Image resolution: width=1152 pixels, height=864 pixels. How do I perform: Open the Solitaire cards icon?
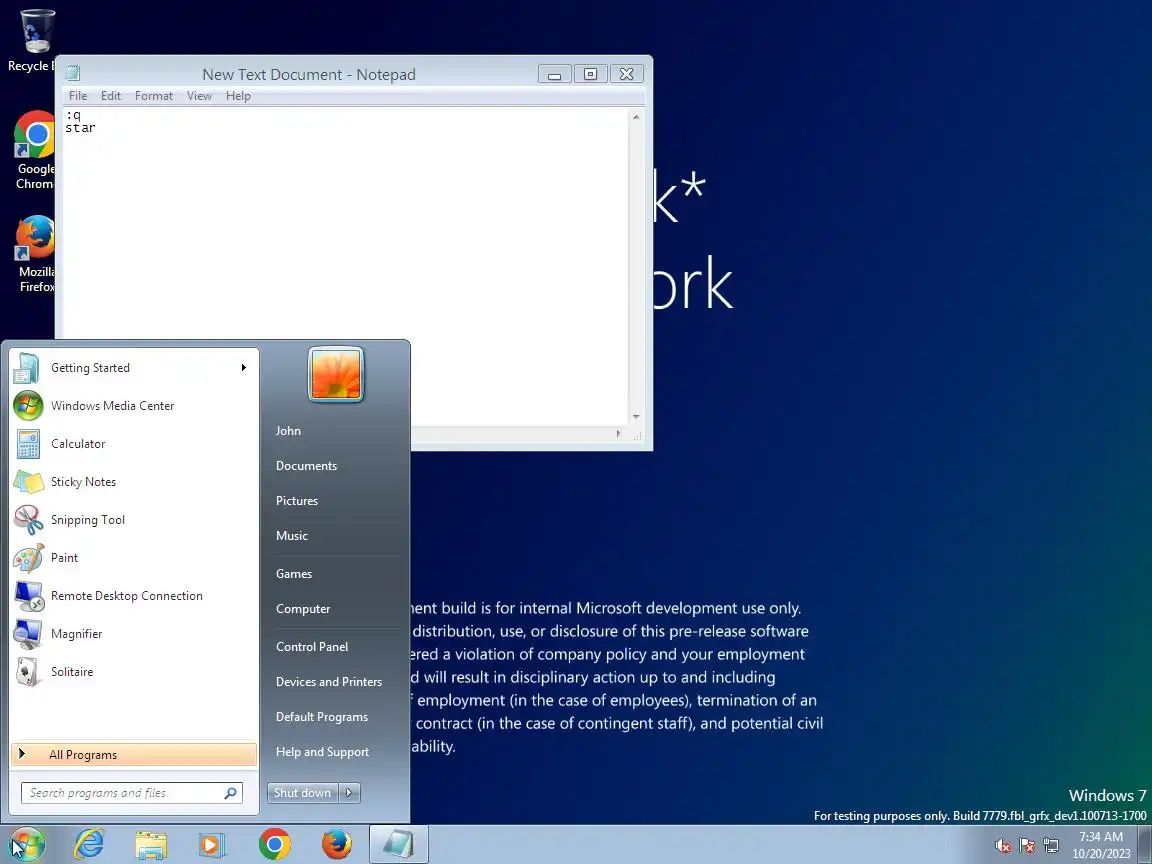[x=28, y=672]
